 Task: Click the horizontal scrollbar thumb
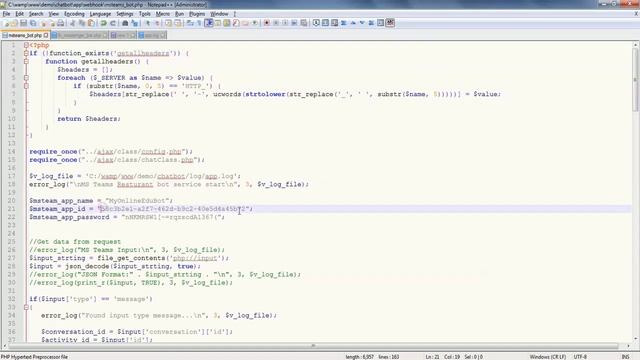click(313, 346)
